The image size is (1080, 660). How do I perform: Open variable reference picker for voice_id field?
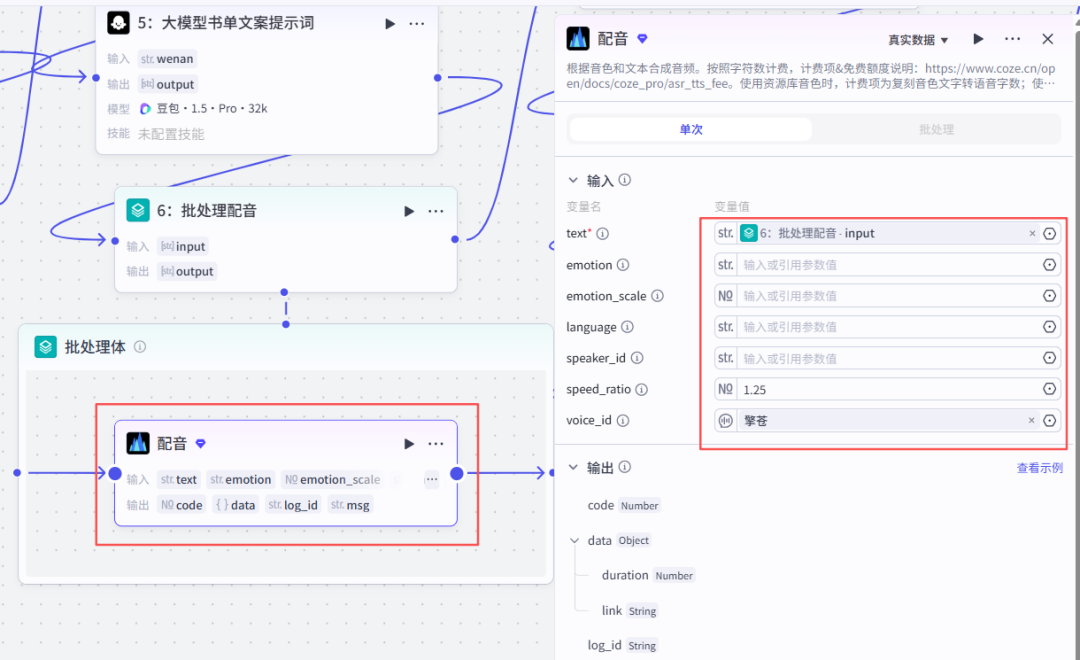pos(1050,420)
